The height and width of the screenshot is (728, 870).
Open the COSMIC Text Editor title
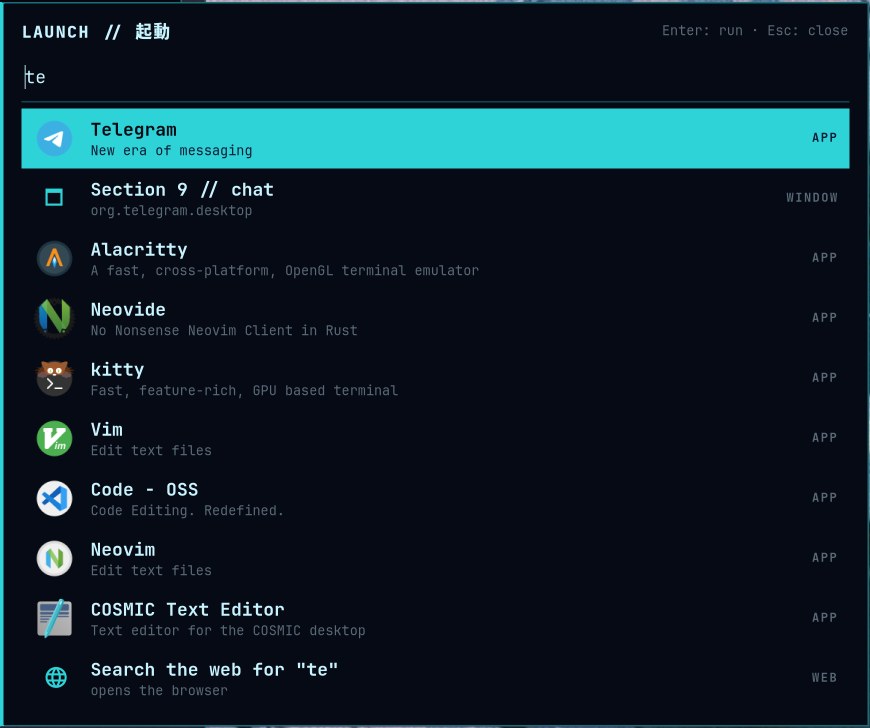coord(188,609)
